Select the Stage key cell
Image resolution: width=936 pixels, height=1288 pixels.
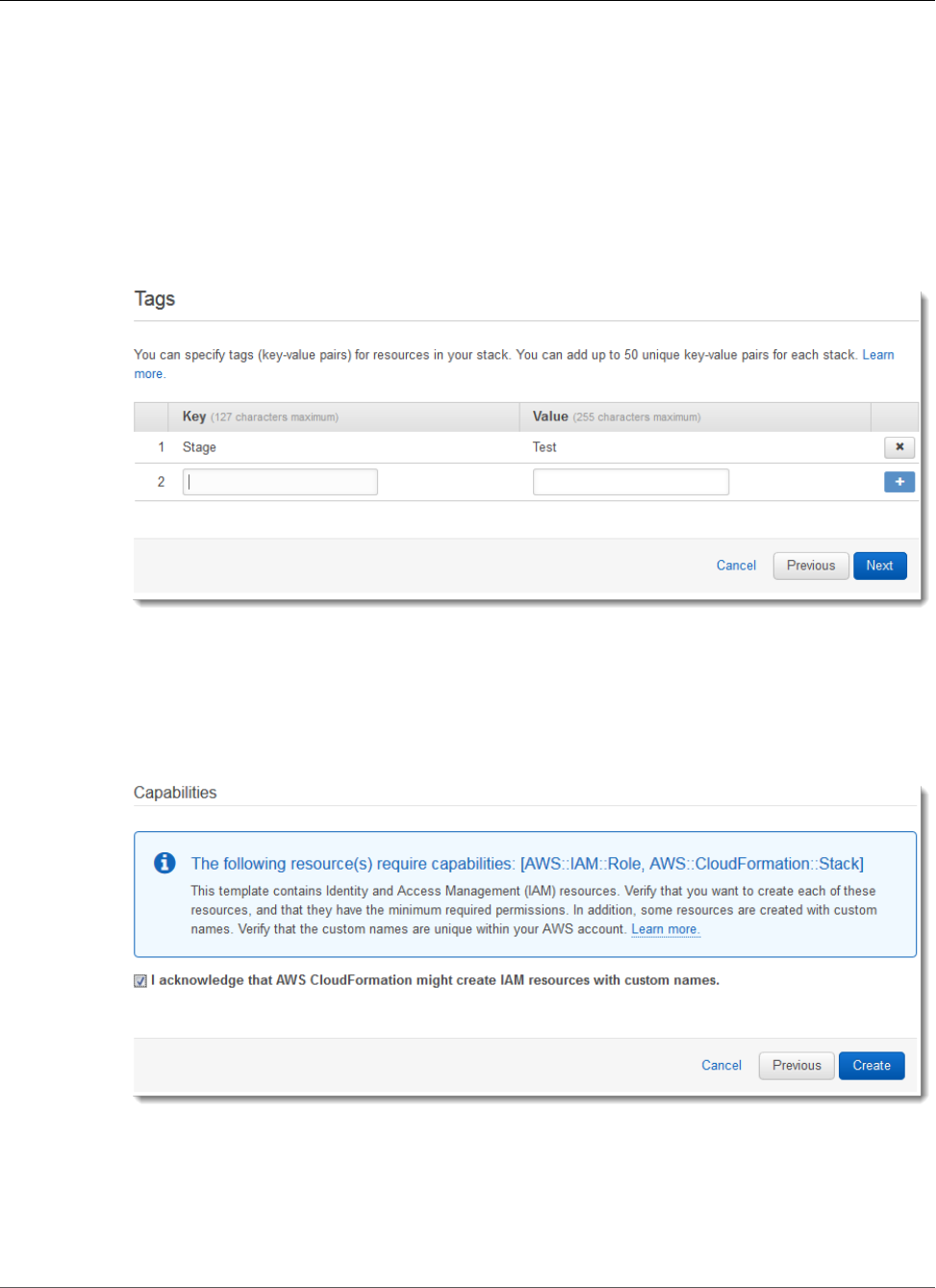tap(199, 447)
